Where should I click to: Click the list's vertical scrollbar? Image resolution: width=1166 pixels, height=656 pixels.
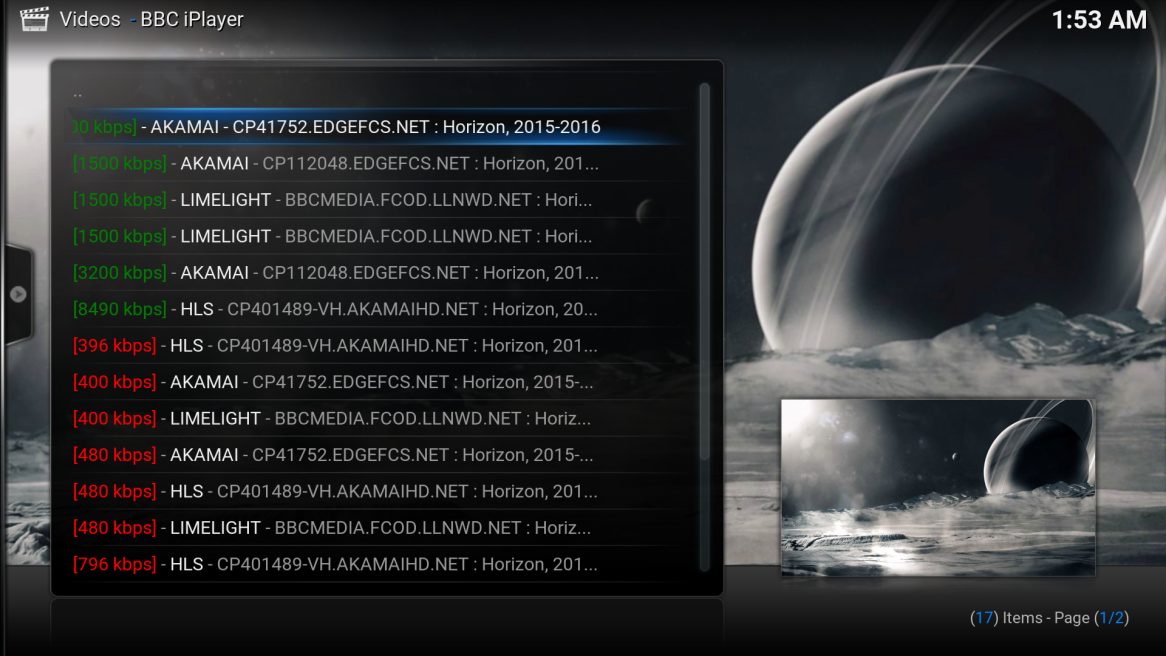click(704, 327)
